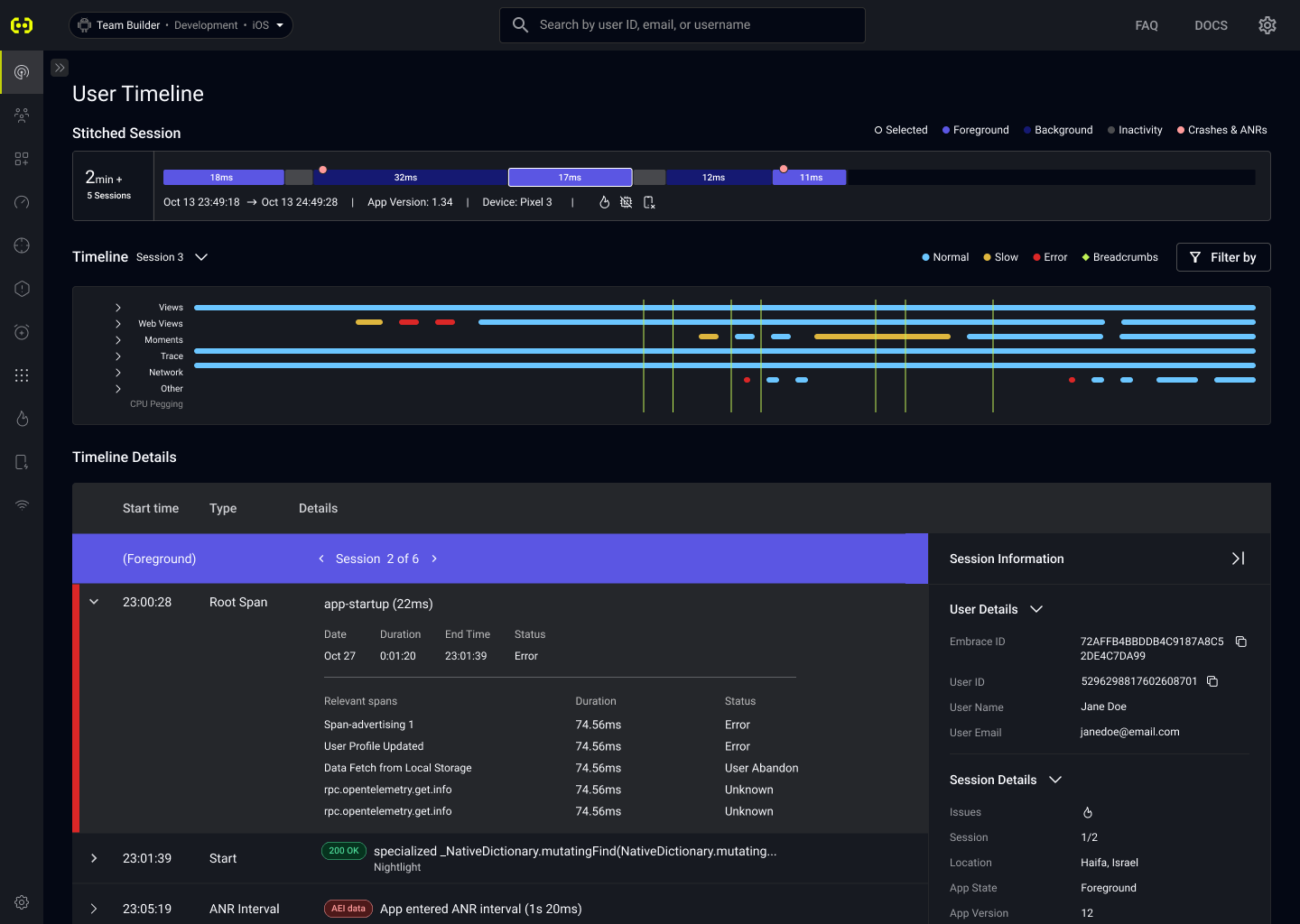Click Data Fetch from Local Storage span
Viewport: 1300px width, 924px height.
coord(398,768)
